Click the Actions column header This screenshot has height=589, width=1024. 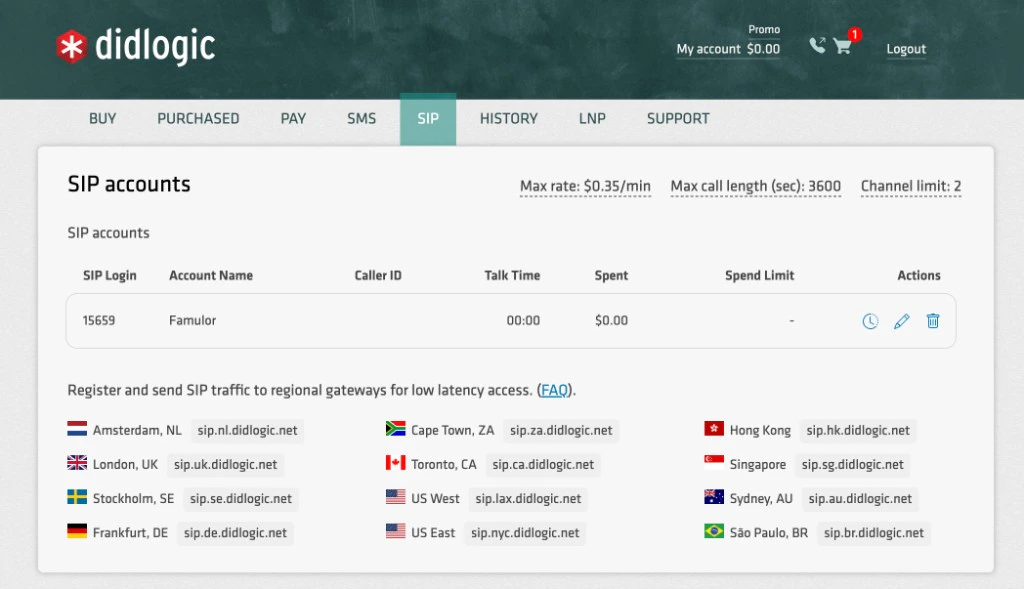coord(919,276)
